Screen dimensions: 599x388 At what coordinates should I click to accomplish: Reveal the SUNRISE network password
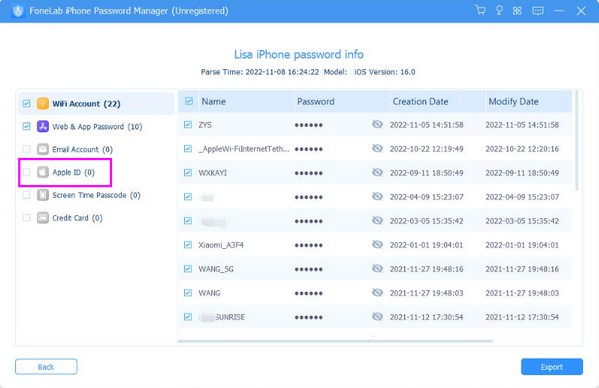tap(377, 317)
